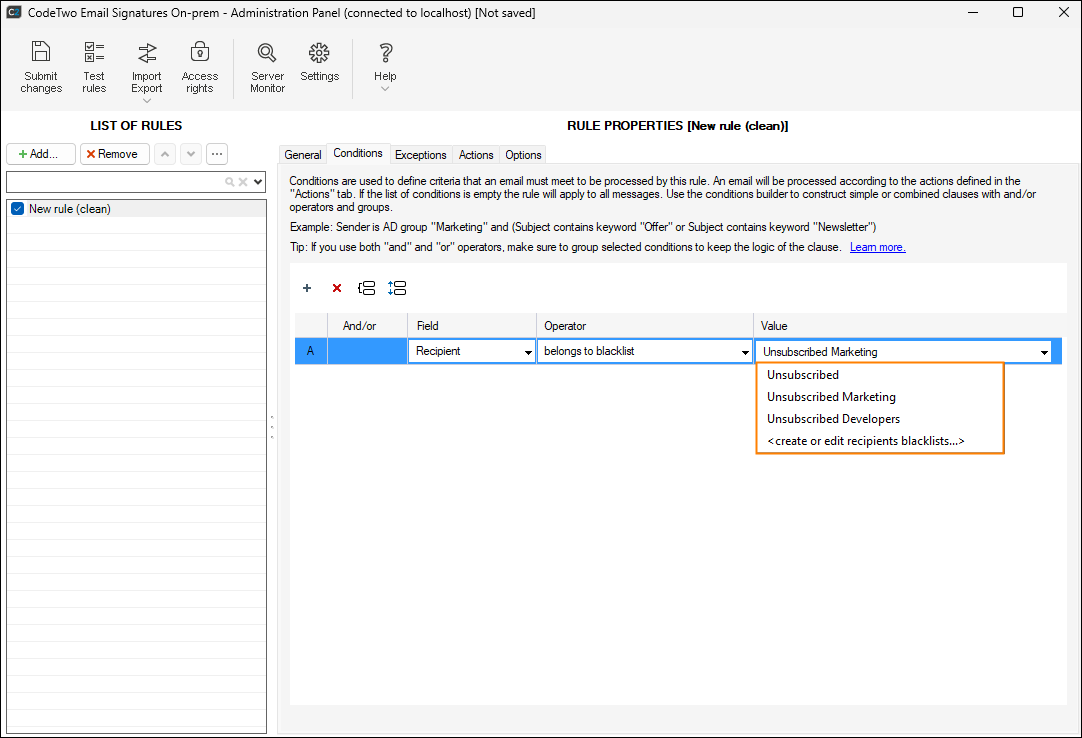Launch the Server Monitor

coord(267,53)
